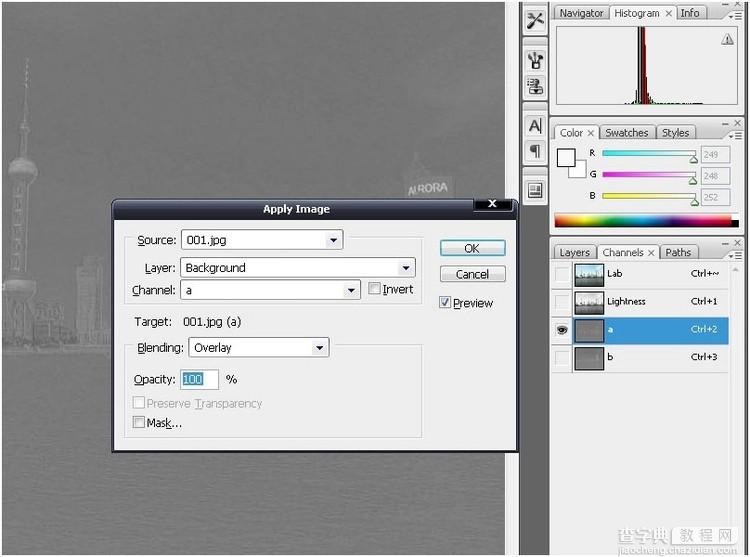Screen dimensions: 750x557
Task: Open the Color panel flyout menu
Action: tap(735, 135)
